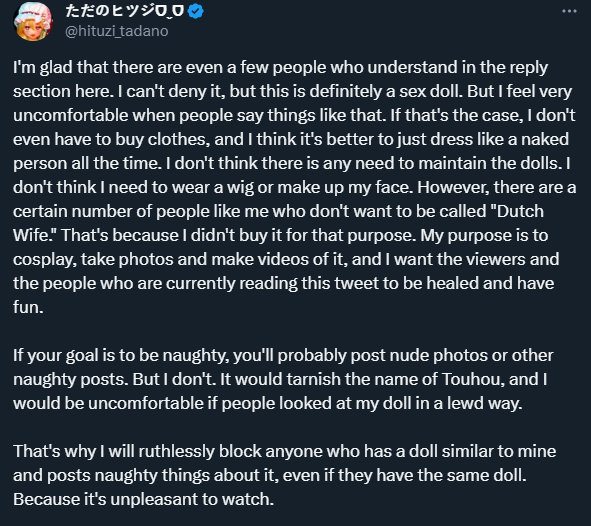The width and height of the screenshot is (591, 526).
Task: Open the @hituzi_tadano handle link
Action: 116,31
